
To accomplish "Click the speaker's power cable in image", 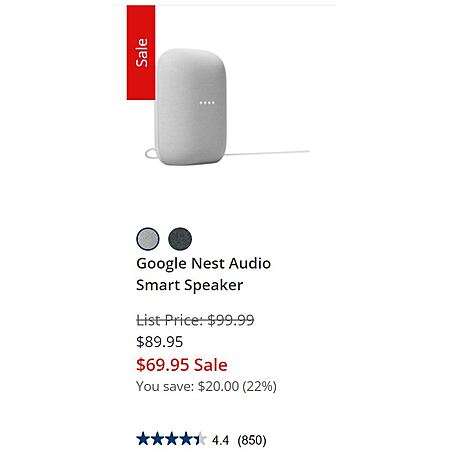I will (268, 153).
